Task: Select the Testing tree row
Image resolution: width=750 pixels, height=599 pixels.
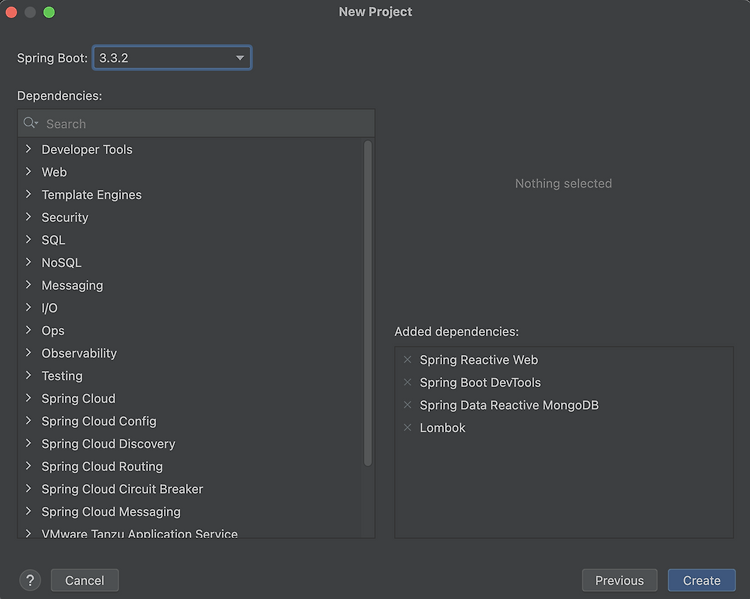Action: point(190,376)
